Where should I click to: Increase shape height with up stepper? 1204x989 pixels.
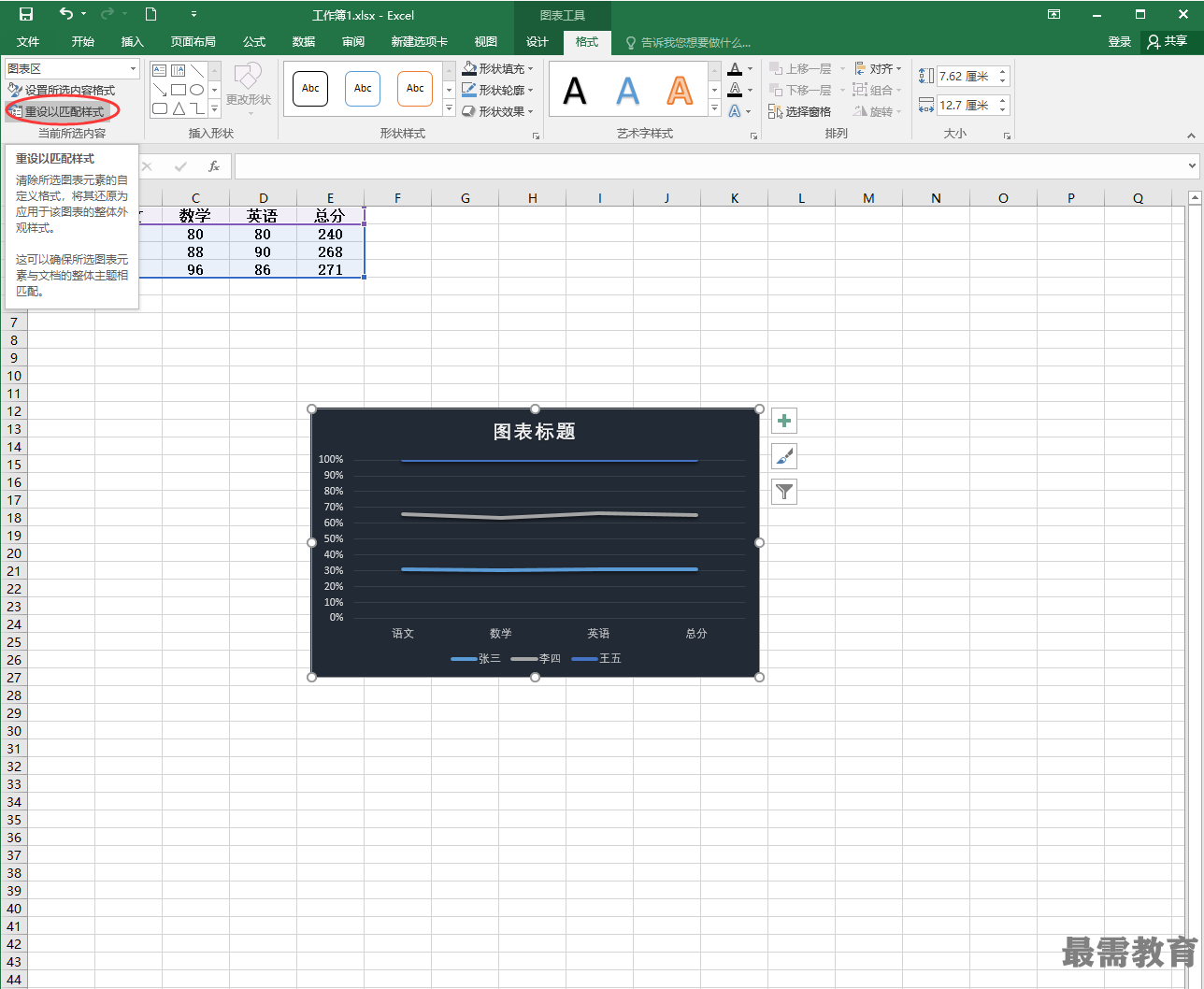click(1003, 72)
